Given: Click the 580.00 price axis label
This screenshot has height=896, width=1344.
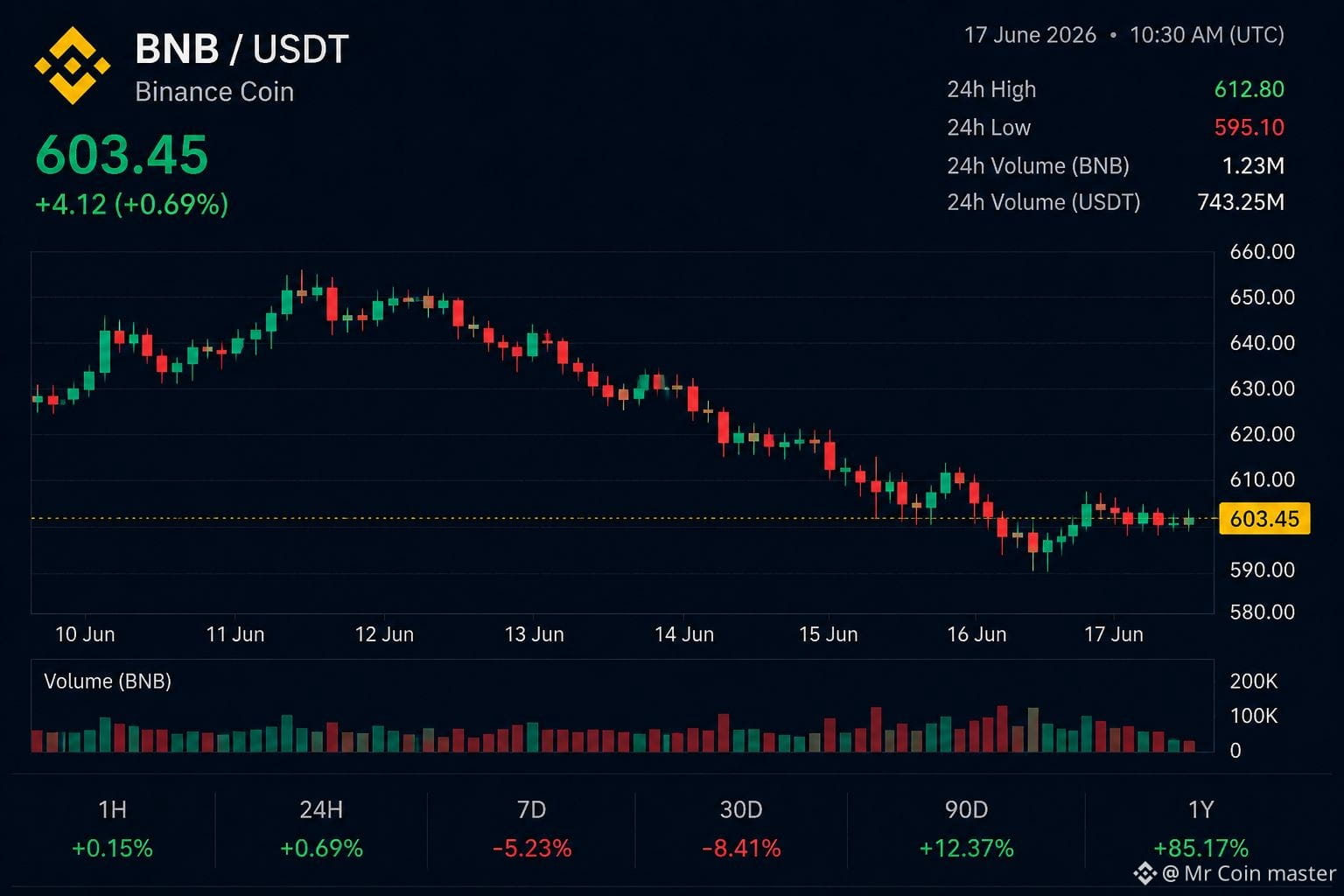Looking at the screenshot, I should (x=1263, y=612).
